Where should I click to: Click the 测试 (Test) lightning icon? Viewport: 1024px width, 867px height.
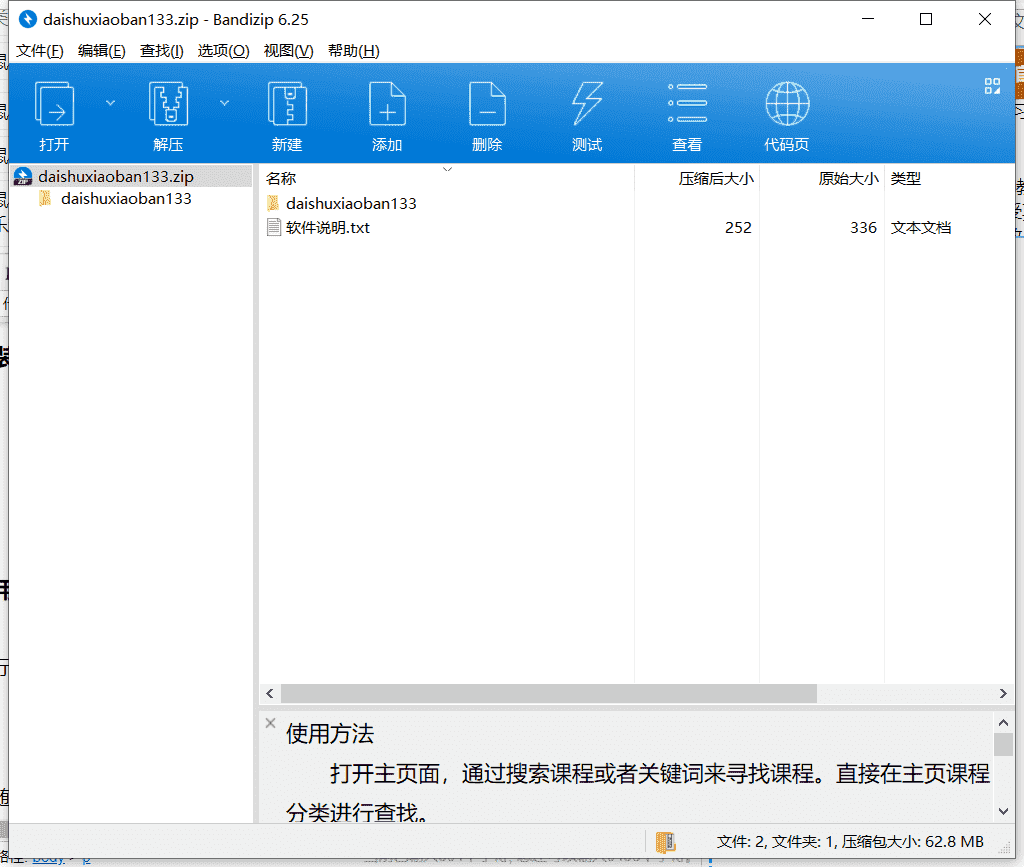(587, 104)
